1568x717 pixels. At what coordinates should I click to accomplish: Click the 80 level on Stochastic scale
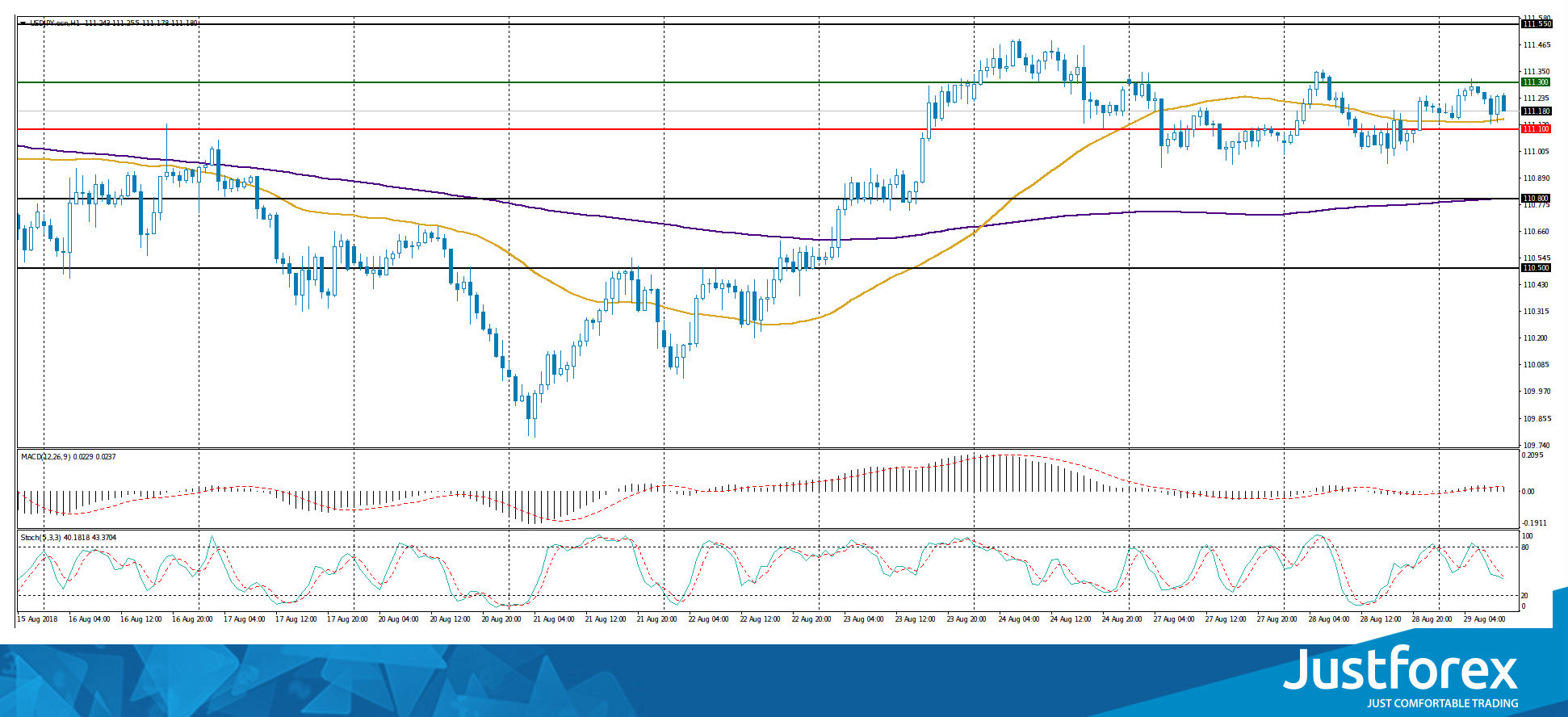tap(1525, 547)
